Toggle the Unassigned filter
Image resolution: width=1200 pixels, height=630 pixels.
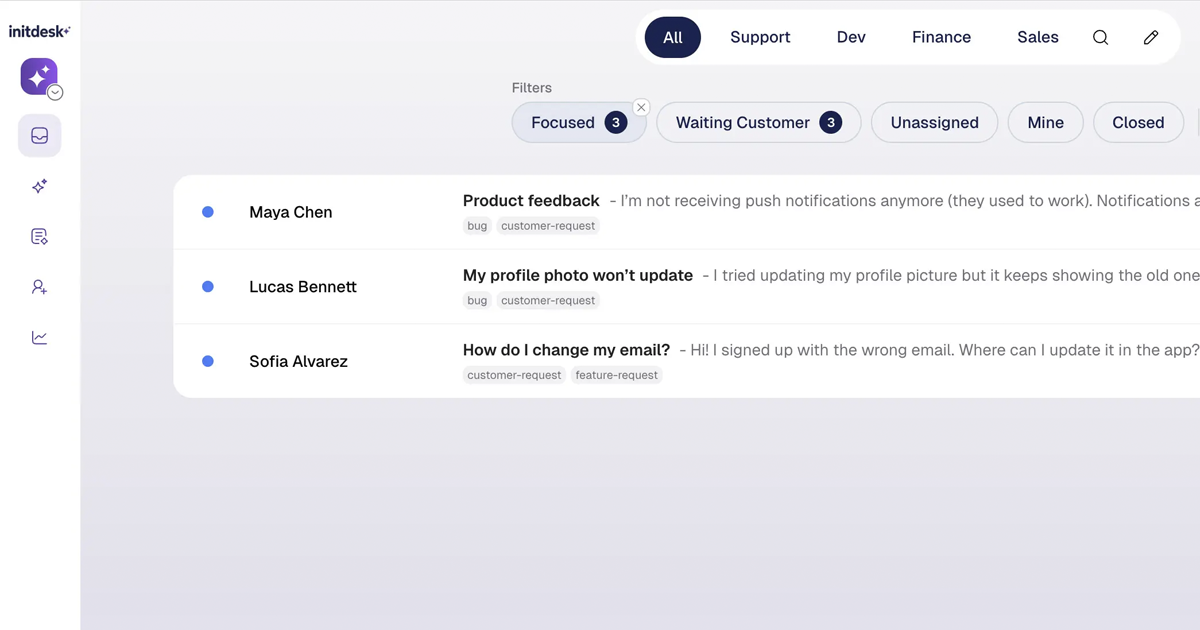pyautogui.click(x=934, y=122)
